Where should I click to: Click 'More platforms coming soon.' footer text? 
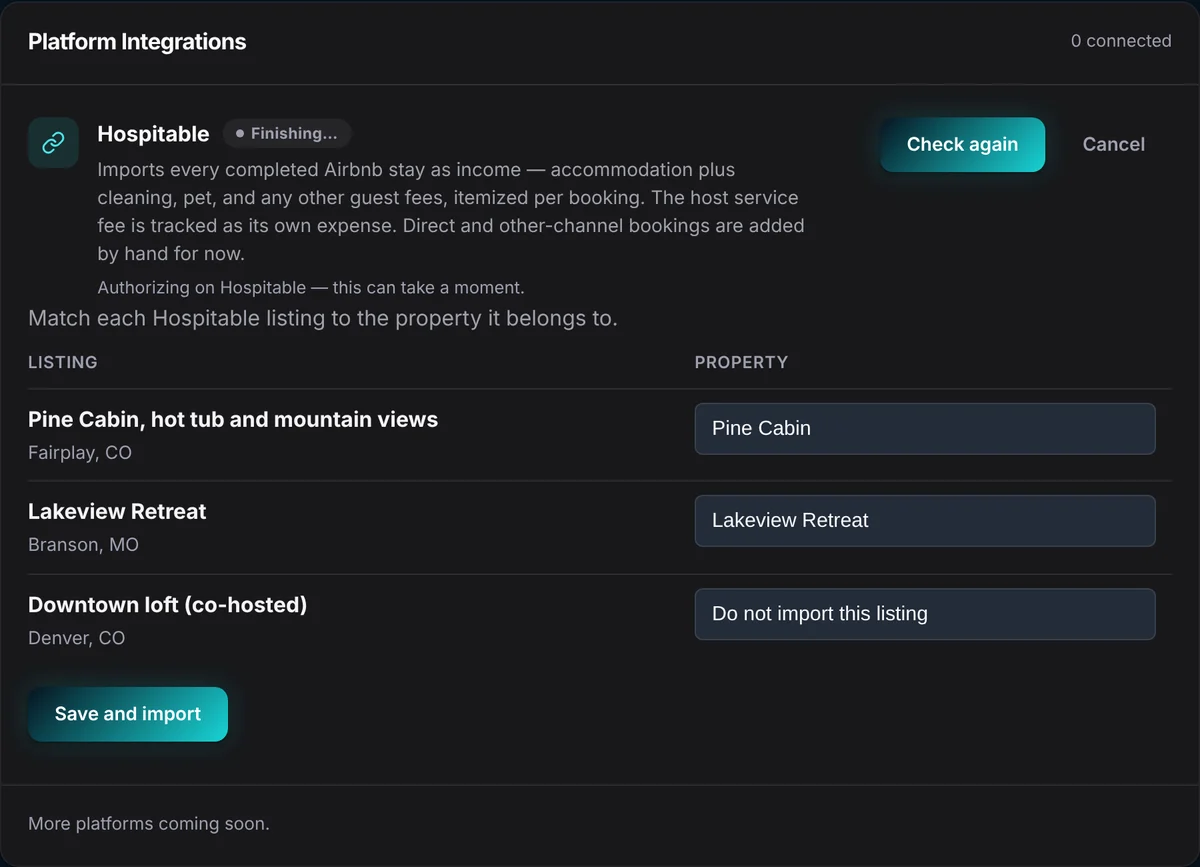click(x=149, y=824)
